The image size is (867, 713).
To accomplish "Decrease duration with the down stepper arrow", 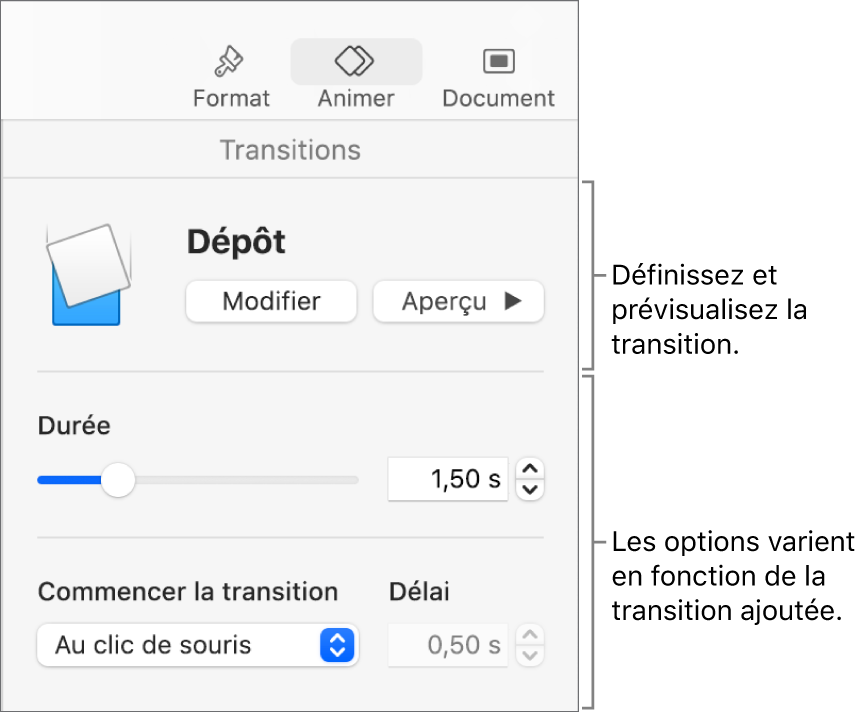I will coord(530,490).
